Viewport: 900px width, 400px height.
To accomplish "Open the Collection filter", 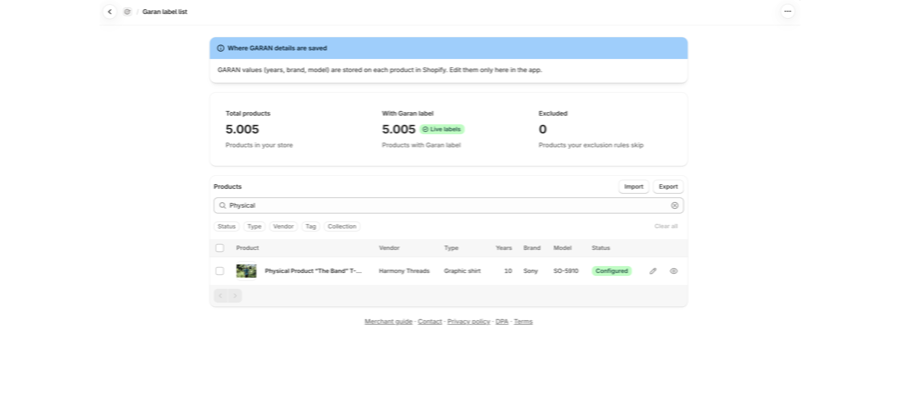I will pyautogui.click(x=342, y=227).
